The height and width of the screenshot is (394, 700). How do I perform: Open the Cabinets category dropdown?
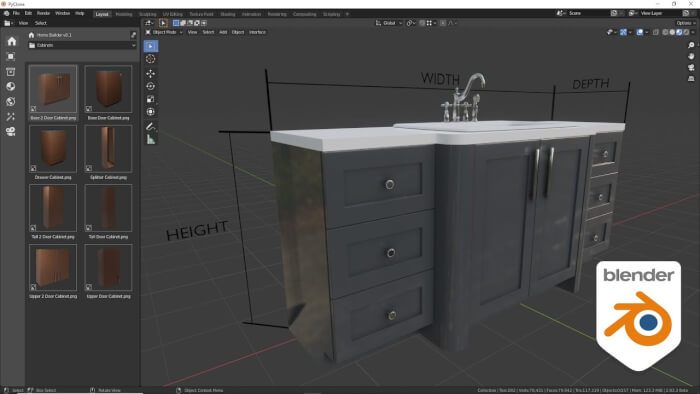82,45
